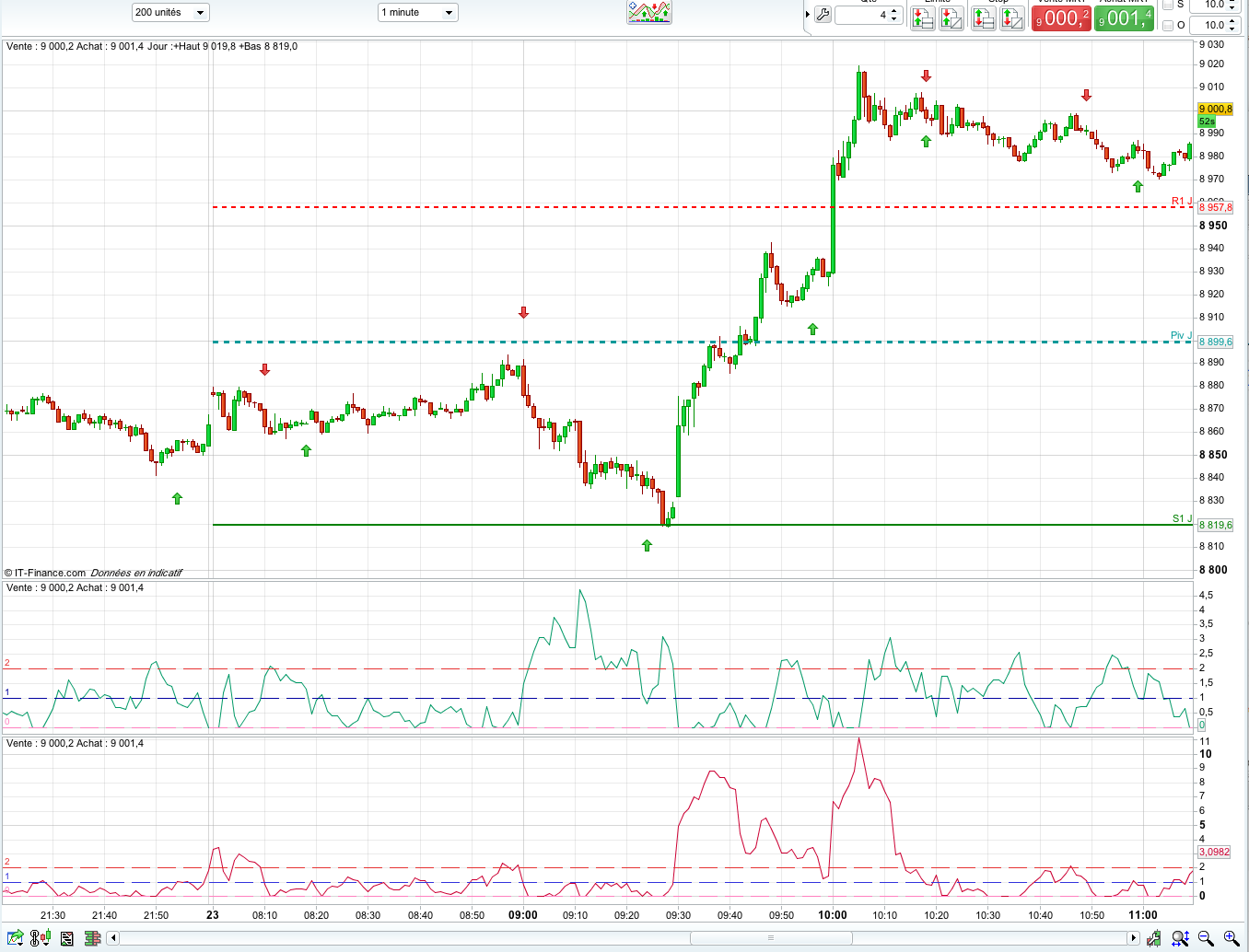The width and height of the screenshot is (1249, 952).
Task: Click the first Limite order icon
Action: tap(922, 17)
